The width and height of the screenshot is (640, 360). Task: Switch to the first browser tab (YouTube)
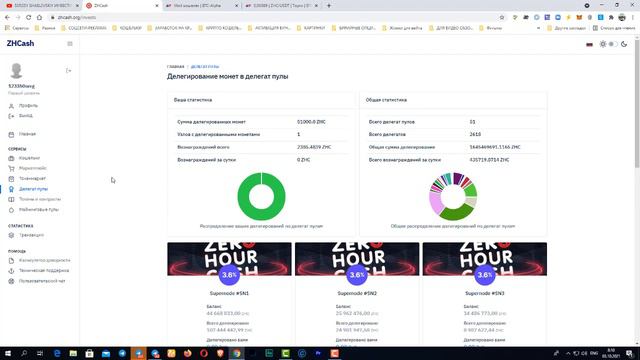pos(41,6)
